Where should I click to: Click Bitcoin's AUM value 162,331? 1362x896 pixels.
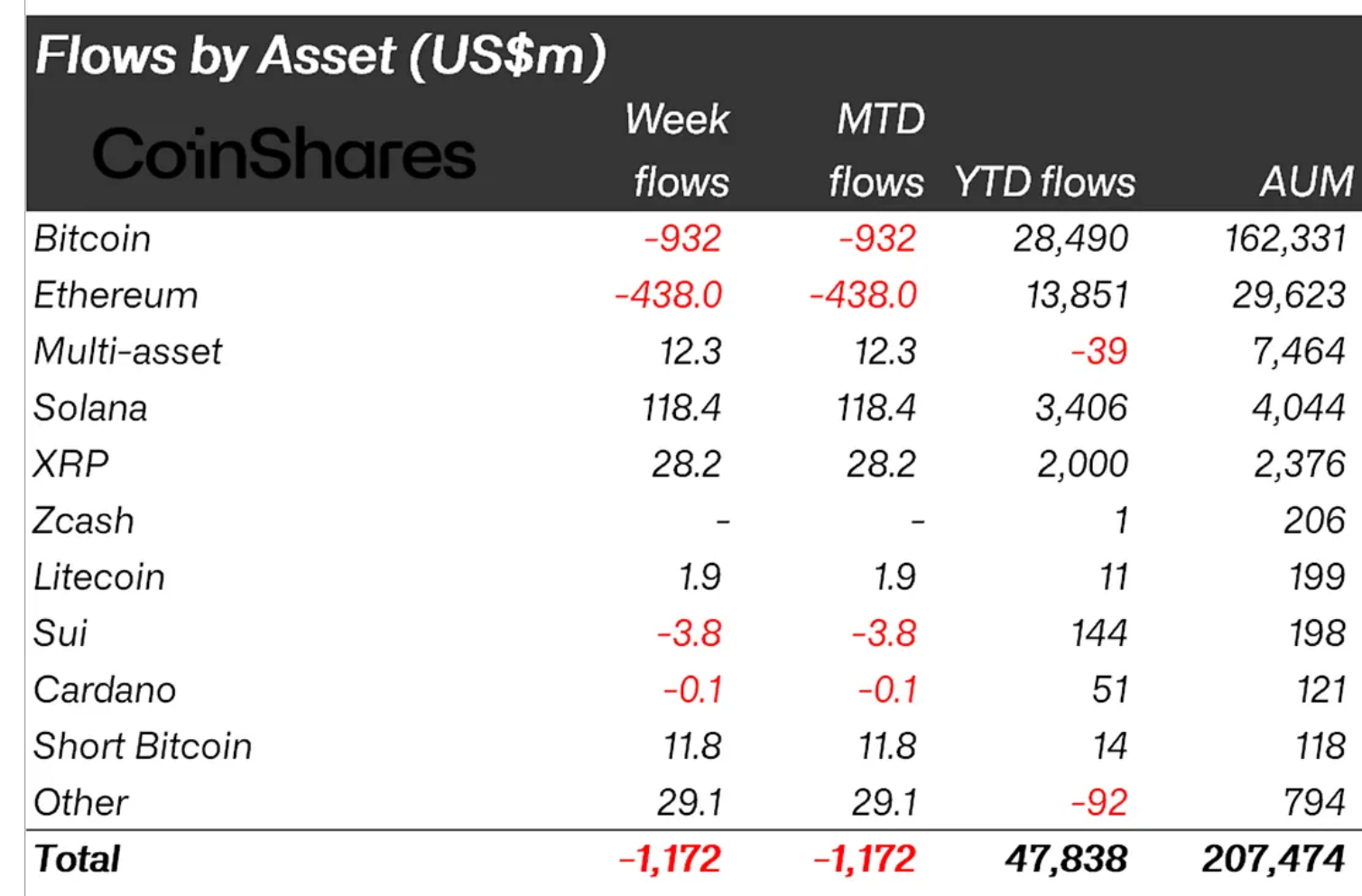[x=1285, y=239]
